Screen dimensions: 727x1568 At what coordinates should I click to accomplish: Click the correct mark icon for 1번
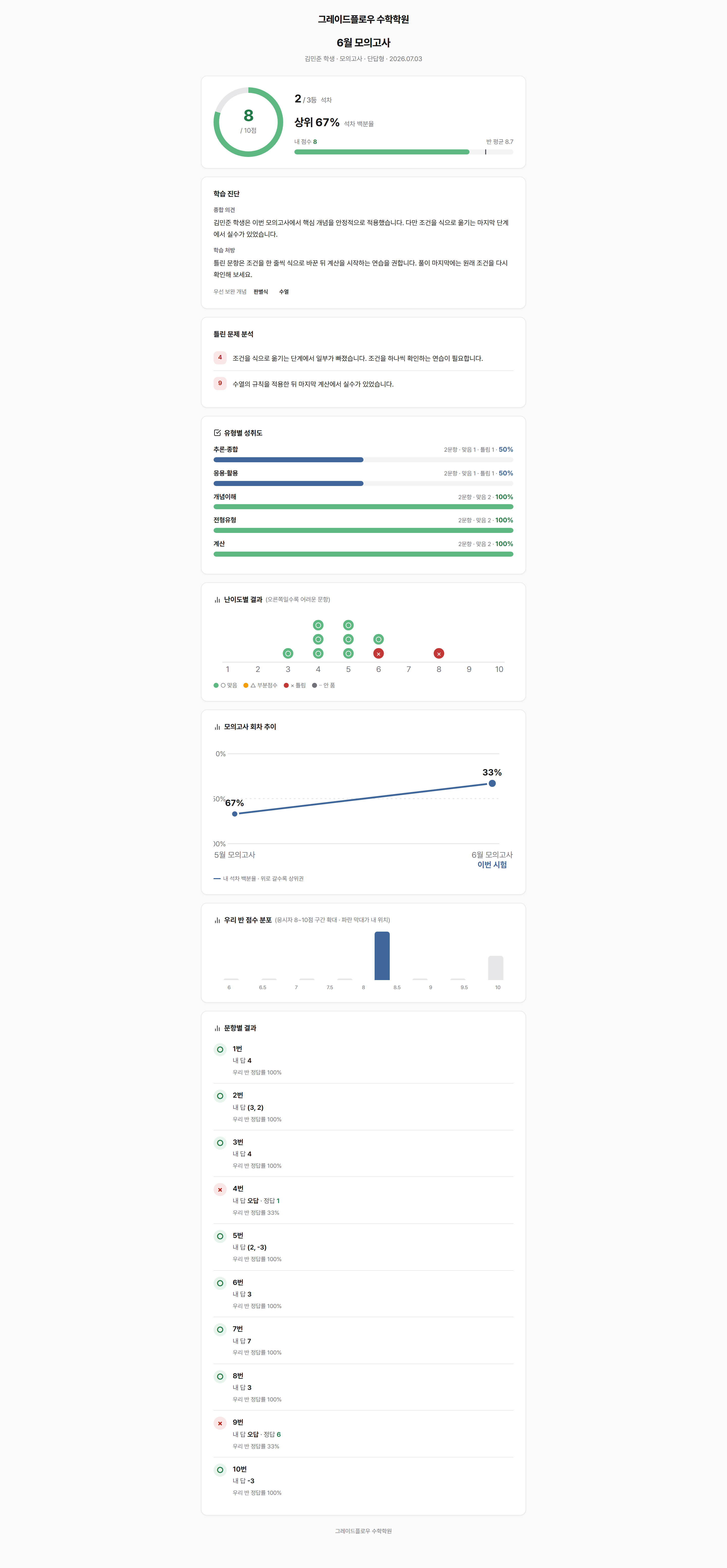coord(220,1049)
